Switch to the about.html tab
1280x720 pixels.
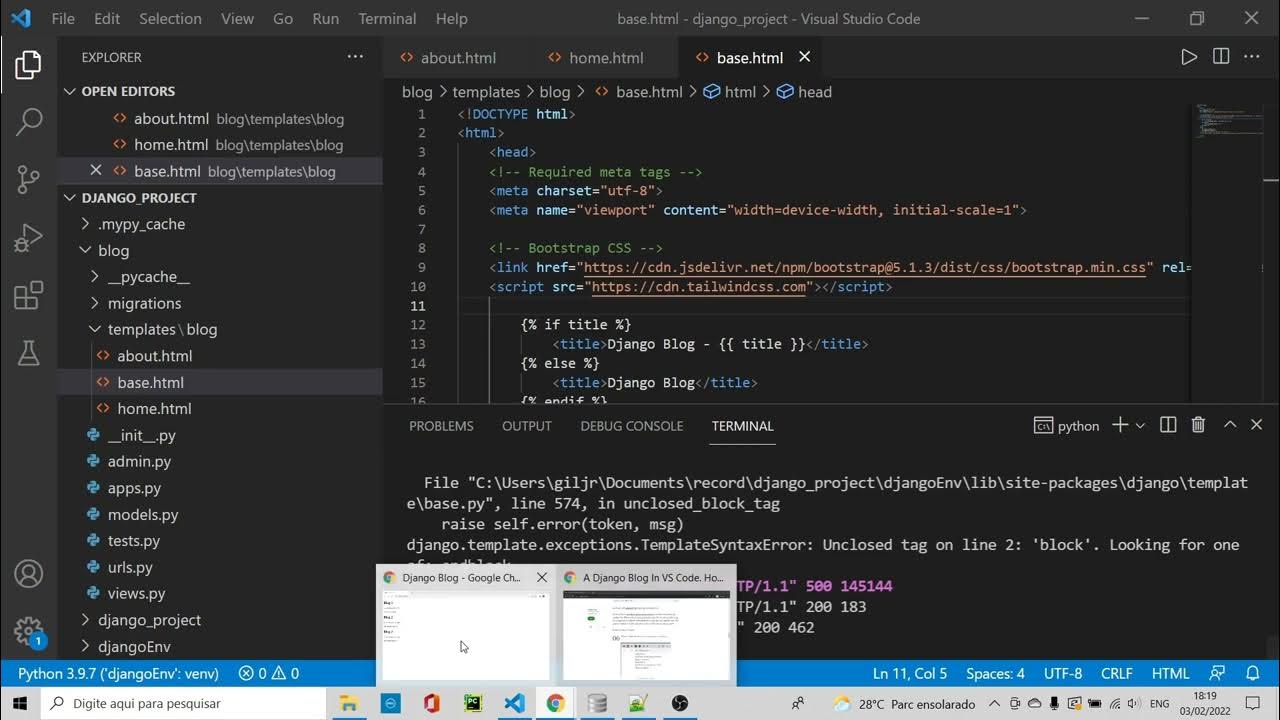[x=457, y=57]
